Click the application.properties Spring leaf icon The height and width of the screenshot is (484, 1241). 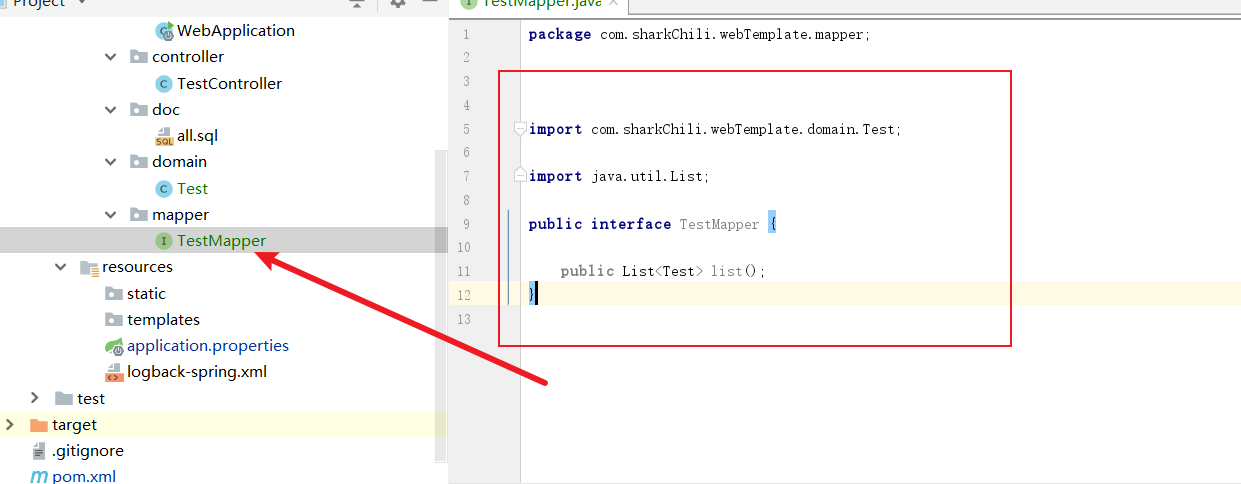click(x=114, y=346)
